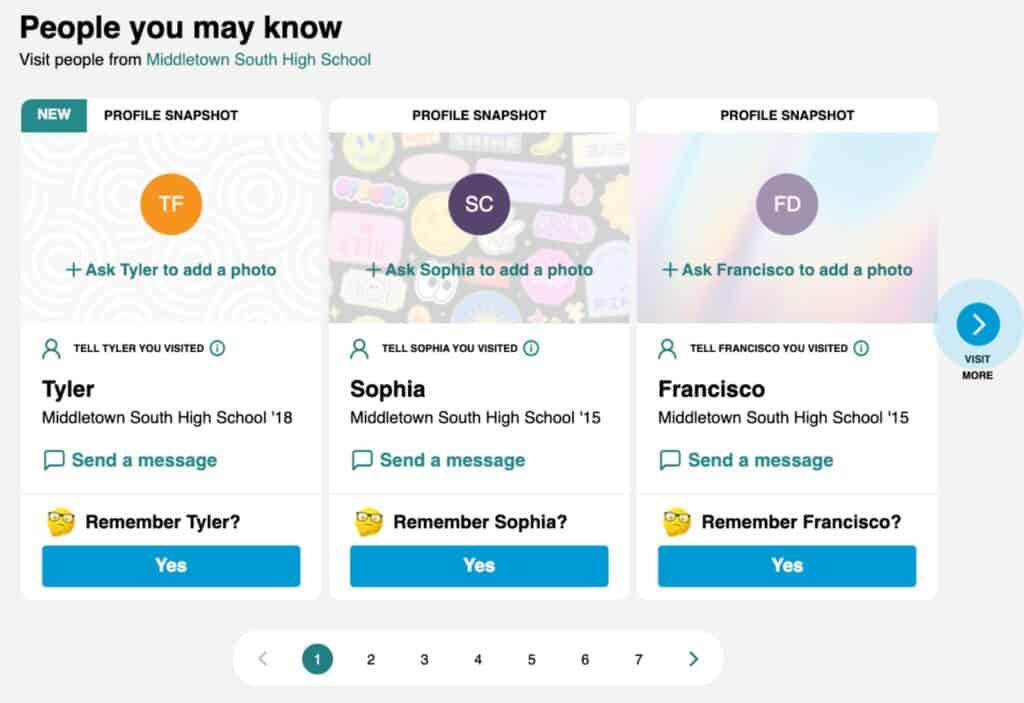Ask Tyler to add a photo
The image size is (1024, 703).
tap(171, 270)
